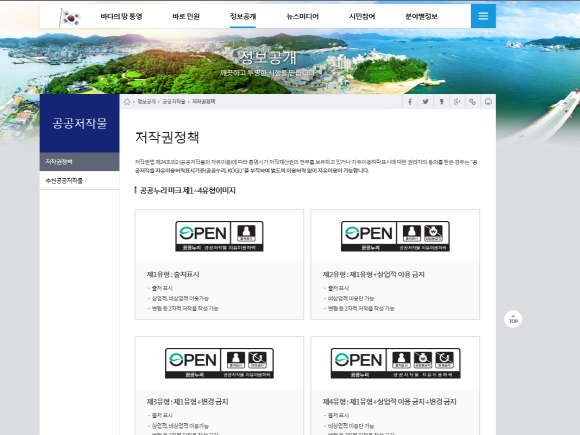Open 뉴스미디어 menu
Screen dimensions: 580x435
click(303, 16)
